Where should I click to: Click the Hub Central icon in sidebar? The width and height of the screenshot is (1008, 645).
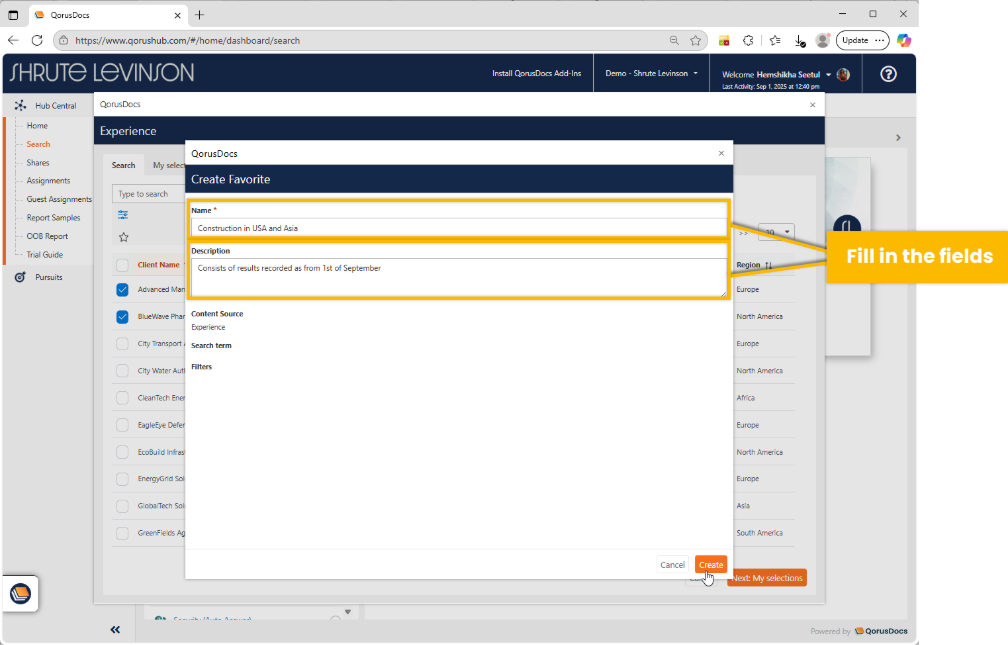pos(20,106)
